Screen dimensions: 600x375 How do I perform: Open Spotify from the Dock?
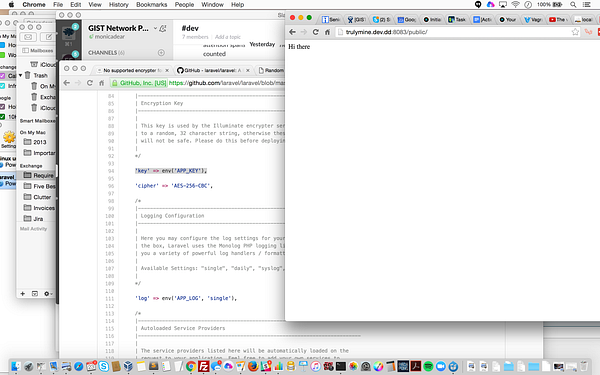click(x=428, y=367)
